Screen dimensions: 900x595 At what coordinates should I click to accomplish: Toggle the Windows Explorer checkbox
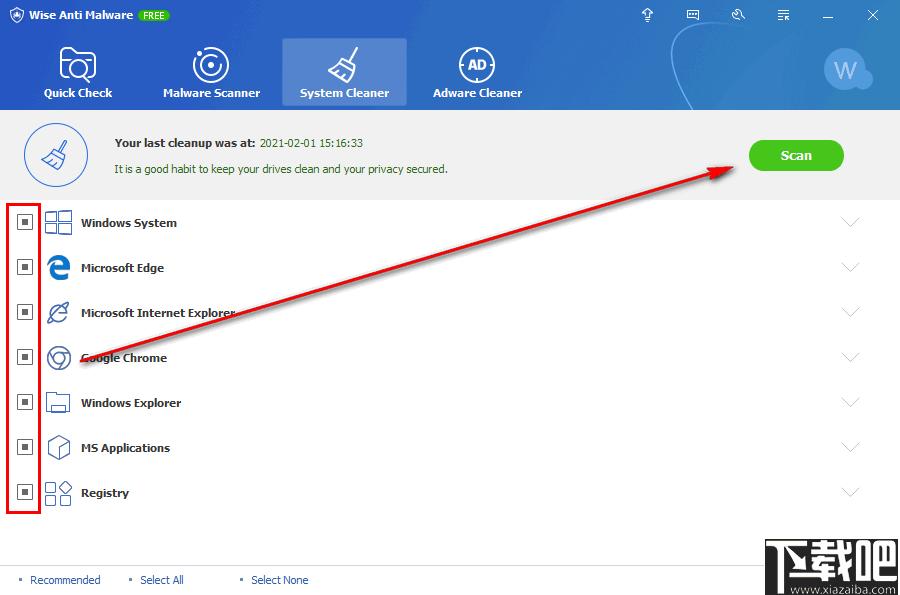pyautogui.click(x=25, y=402)
